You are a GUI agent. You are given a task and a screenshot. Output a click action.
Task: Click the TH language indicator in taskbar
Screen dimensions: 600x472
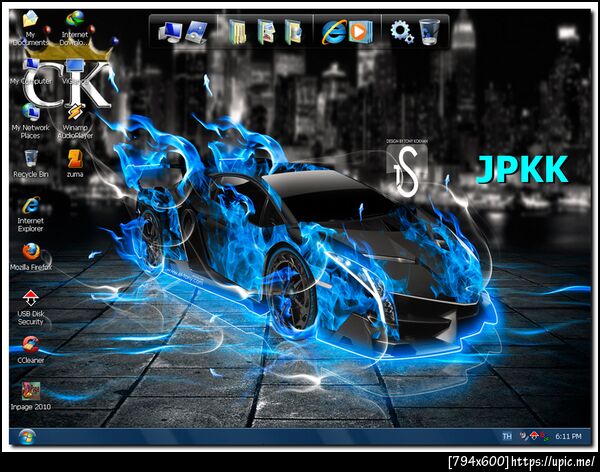(x=507, y=436)
